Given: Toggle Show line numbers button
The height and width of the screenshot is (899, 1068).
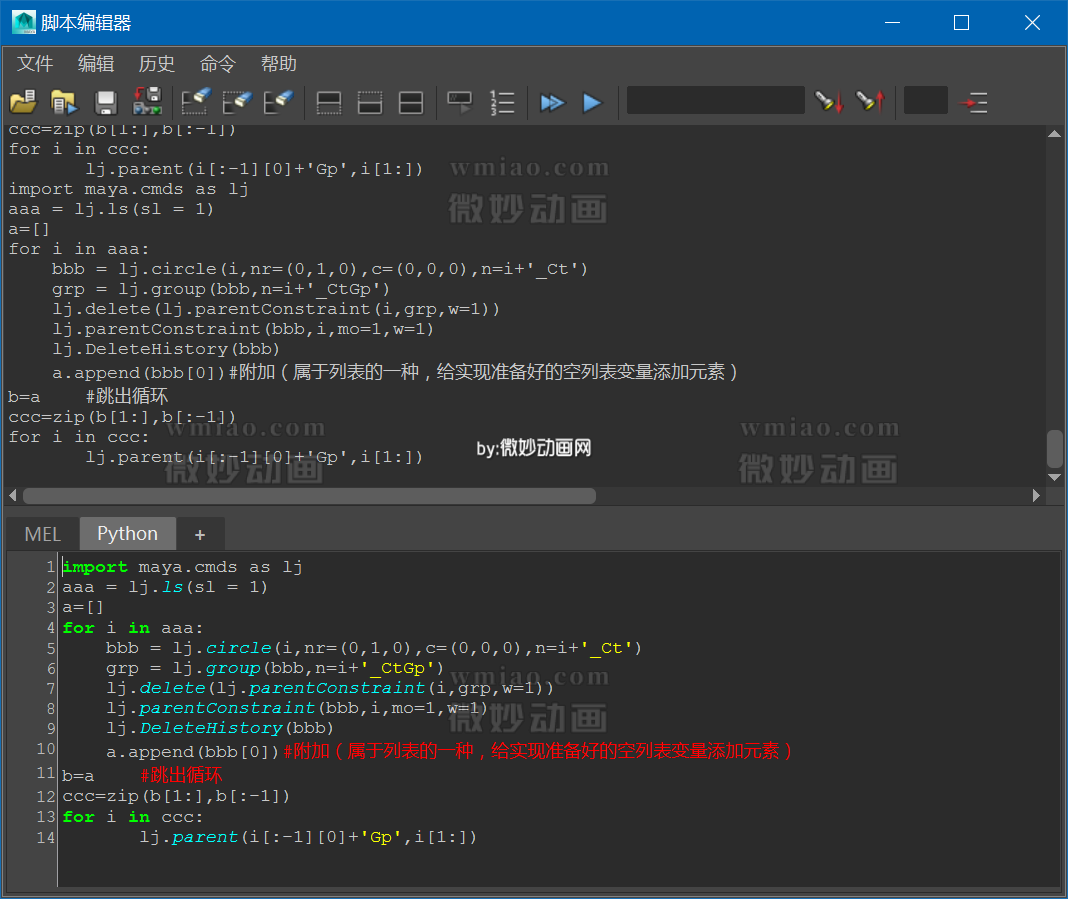Looking at the screenshot, I should pyautogui.click(x=502, y=102).
